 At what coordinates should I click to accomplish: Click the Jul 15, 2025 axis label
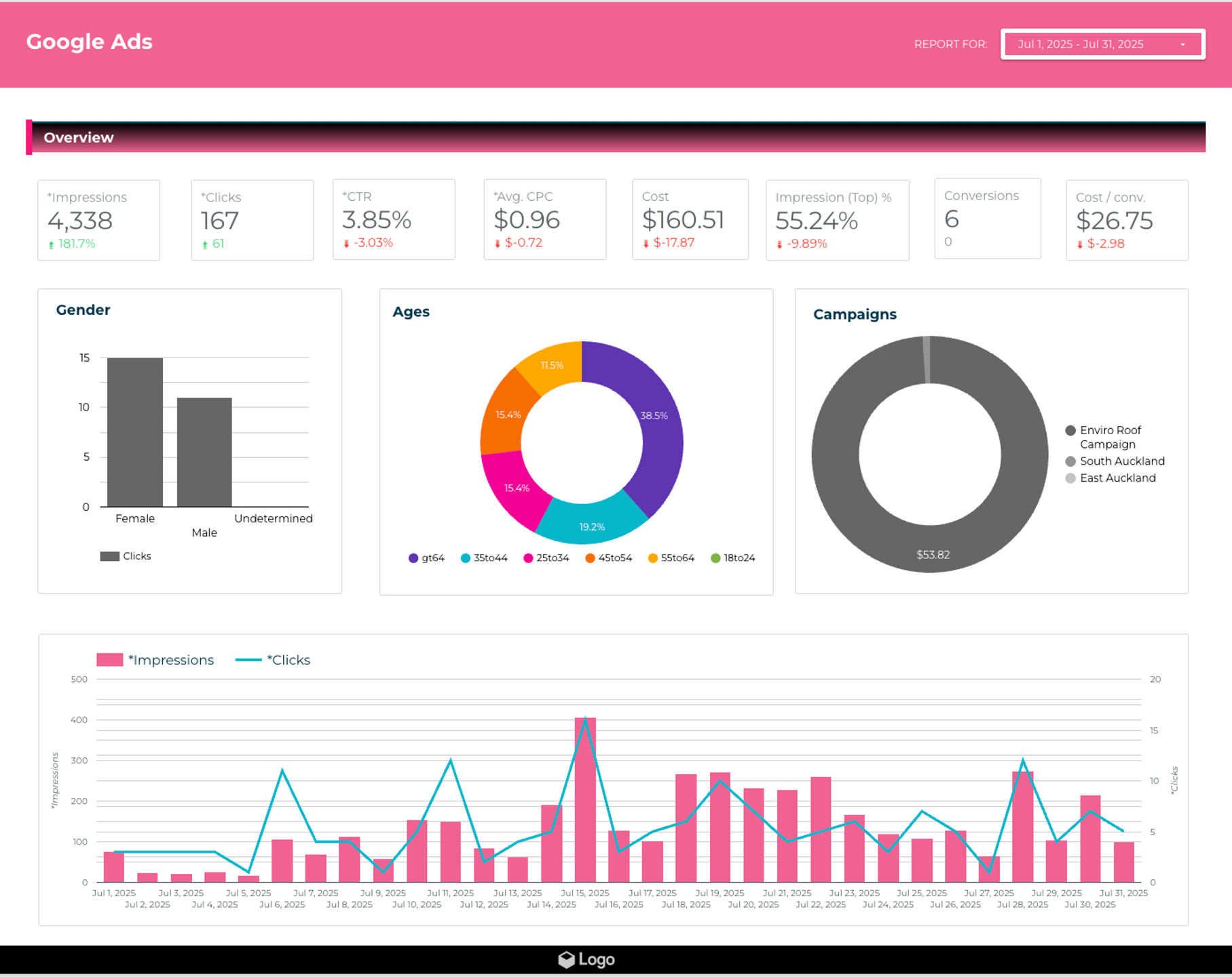[585, 893]
